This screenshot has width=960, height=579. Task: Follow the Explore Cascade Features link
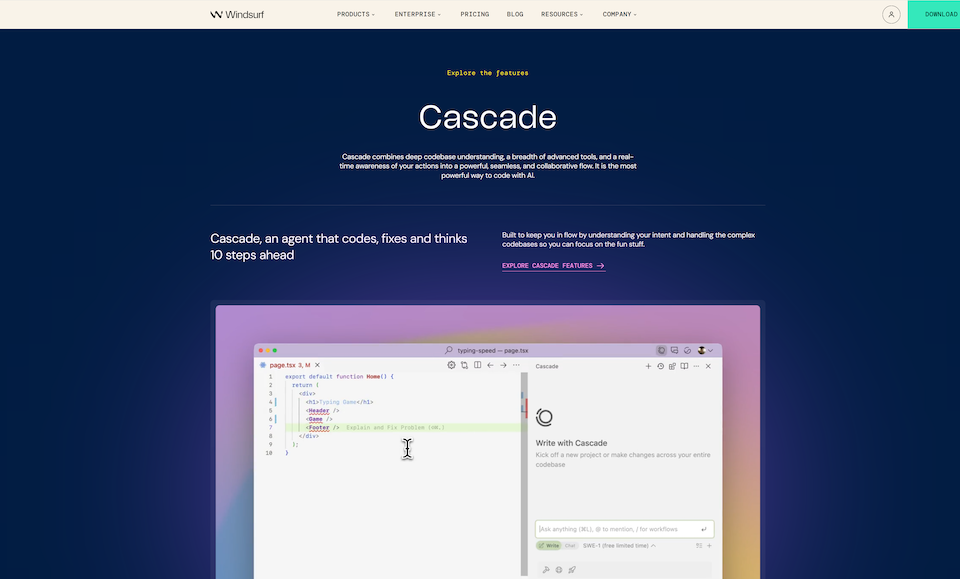(553, 266)
